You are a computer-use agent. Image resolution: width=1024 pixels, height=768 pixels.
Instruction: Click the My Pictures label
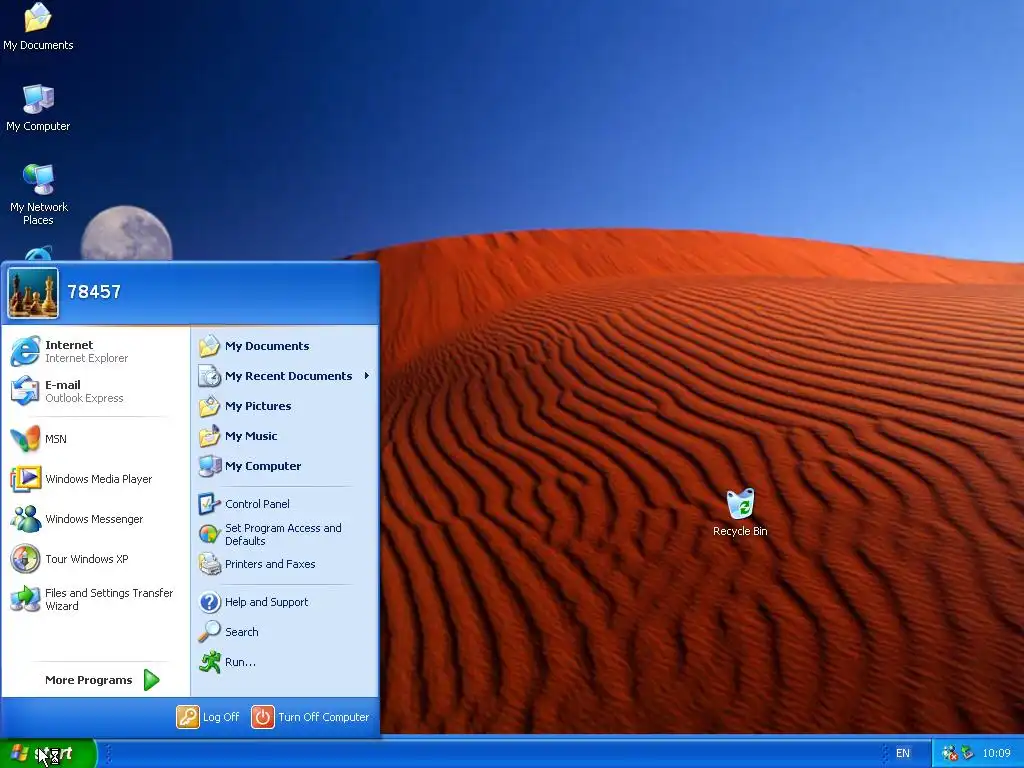pos(258,406)
